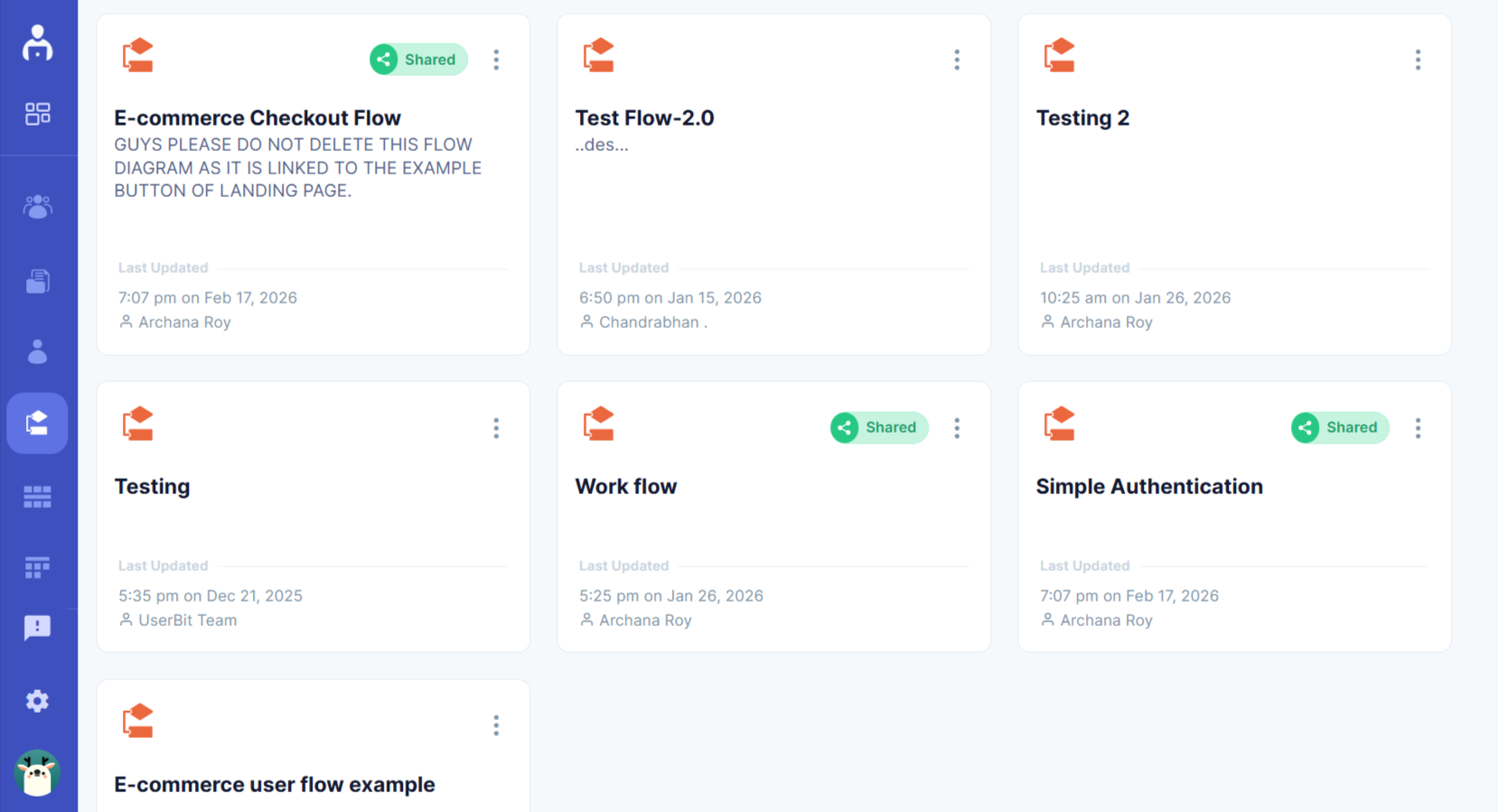Open the feedback speech bubble icon
Screen dimensions: 1498x812
click(x=37, y=627)
